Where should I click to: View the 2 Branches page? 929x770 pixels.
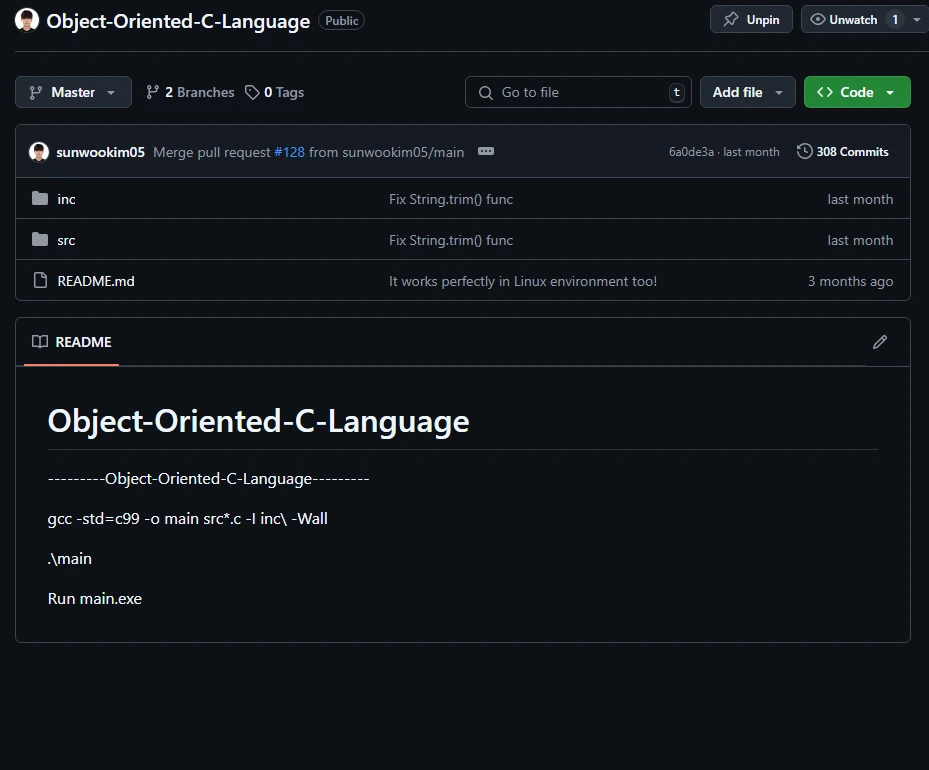(x=199, y=91)
